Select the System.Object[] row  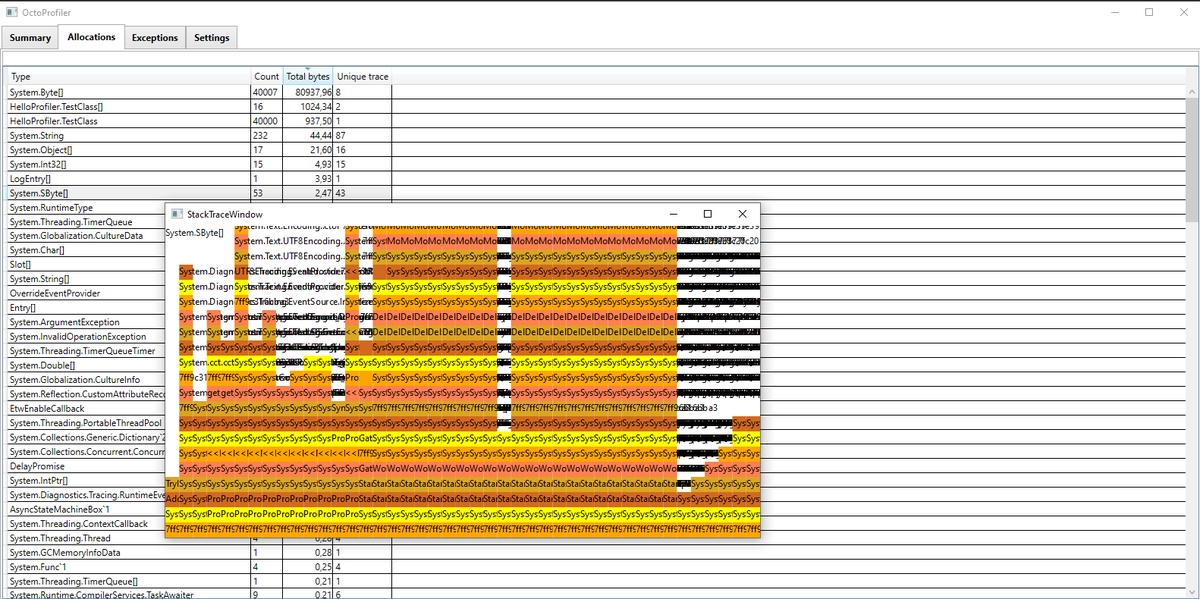595,149
